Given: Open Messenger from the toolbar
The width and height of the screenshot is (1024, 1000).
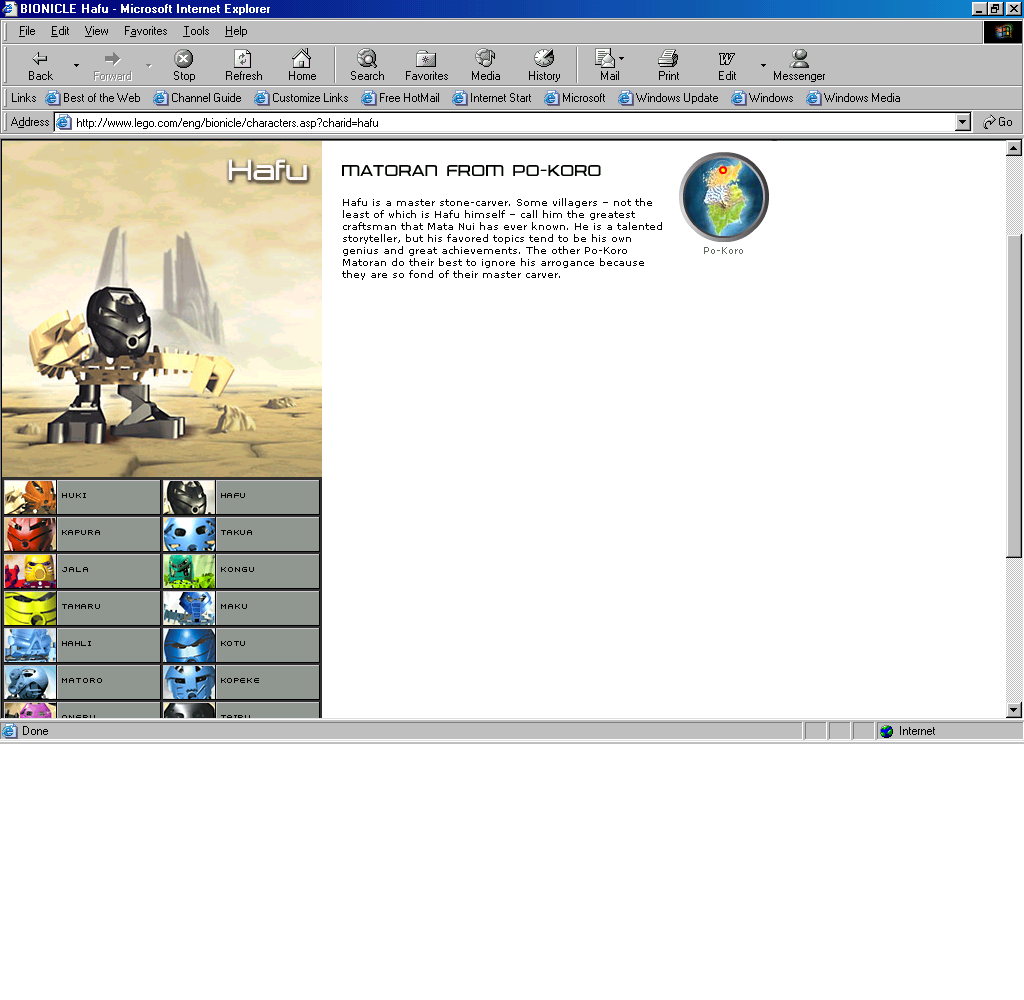Looking at the screenshot, I should pos(799,65).
